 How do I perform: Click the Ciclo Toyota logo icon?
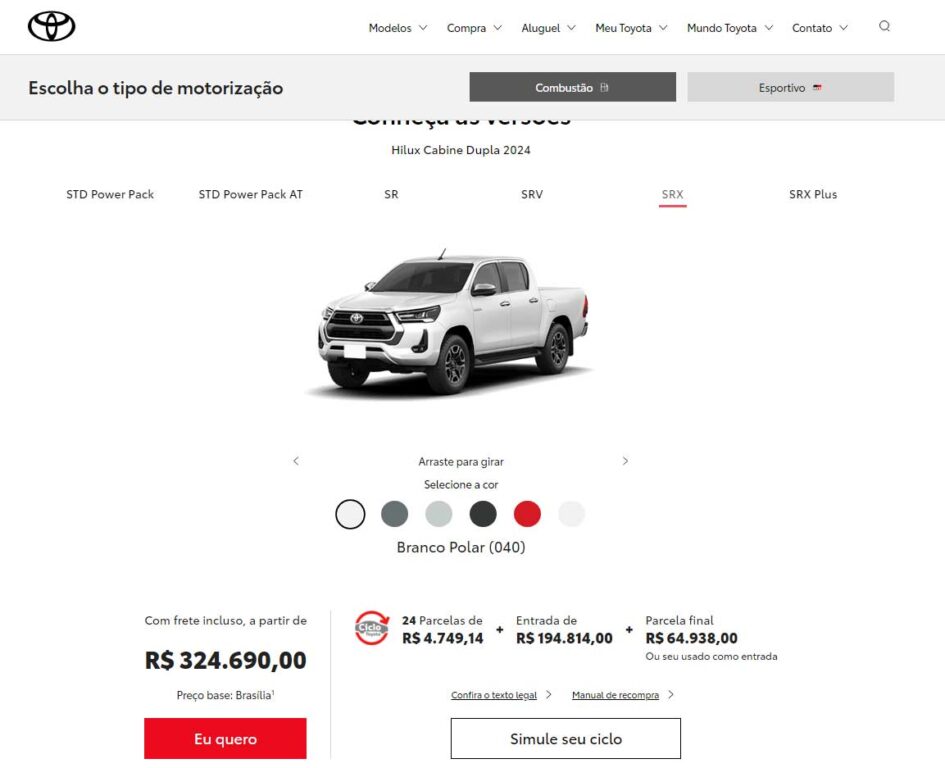pyautogui.click(x=371, y=628)
